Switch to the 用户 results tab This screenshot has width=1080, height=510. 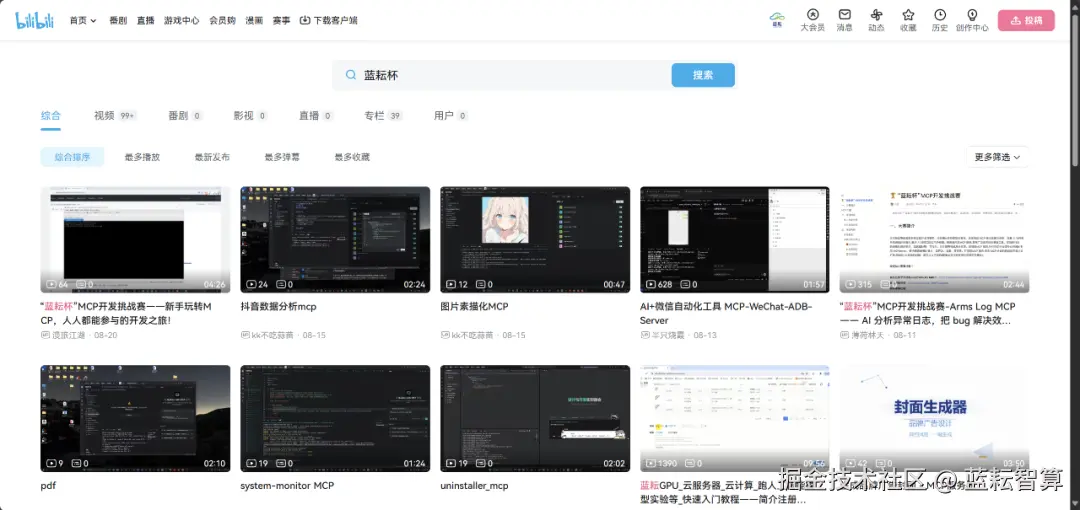click(x=450, y=116)
